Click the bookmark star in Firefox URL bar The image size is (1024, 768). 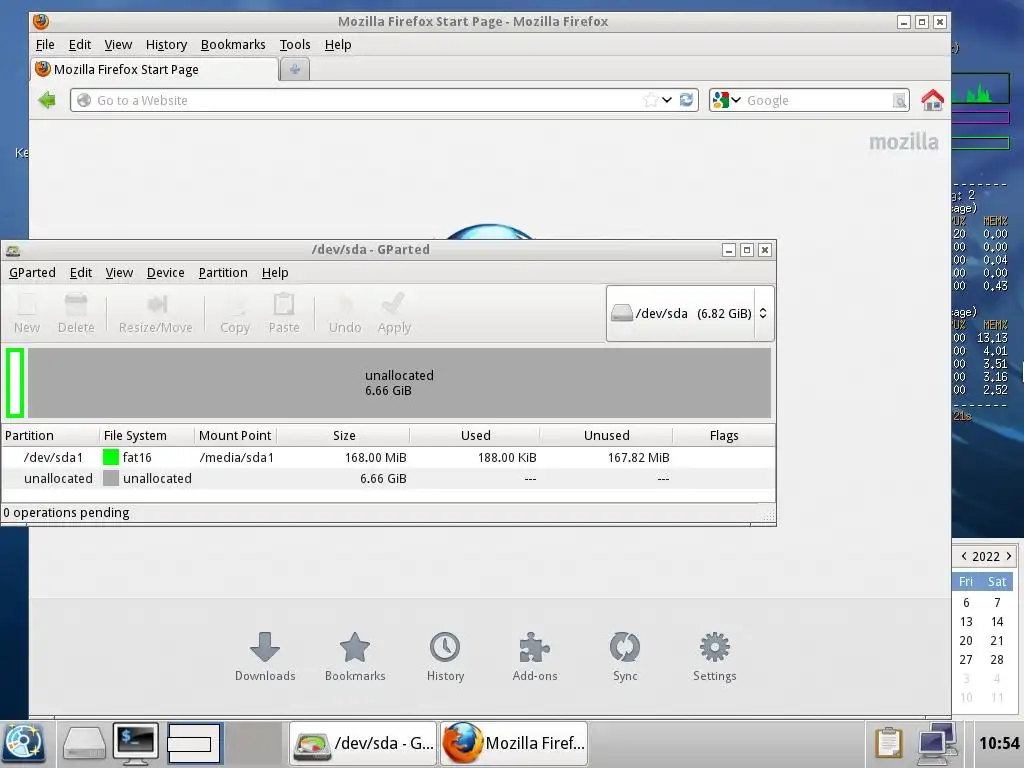tap(650, 100)
